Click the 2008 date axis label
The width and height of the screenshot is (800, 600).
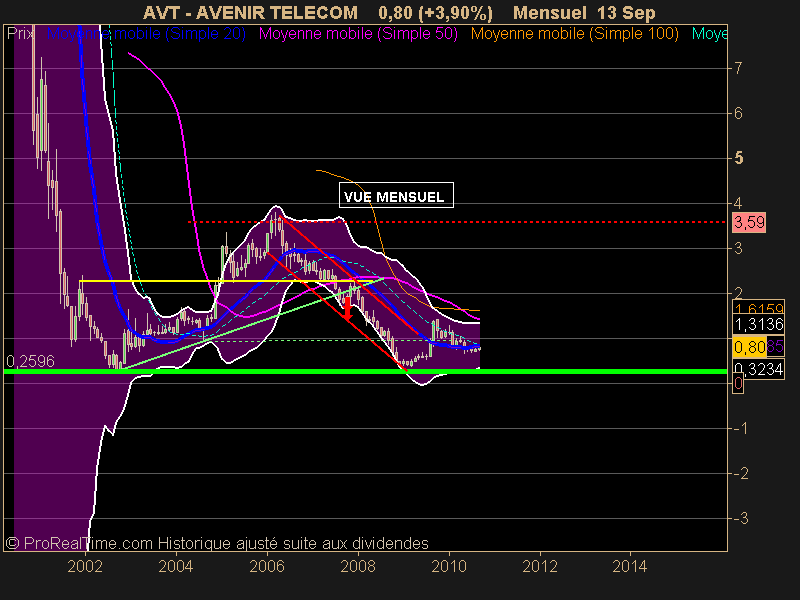(x=358, y=566)
